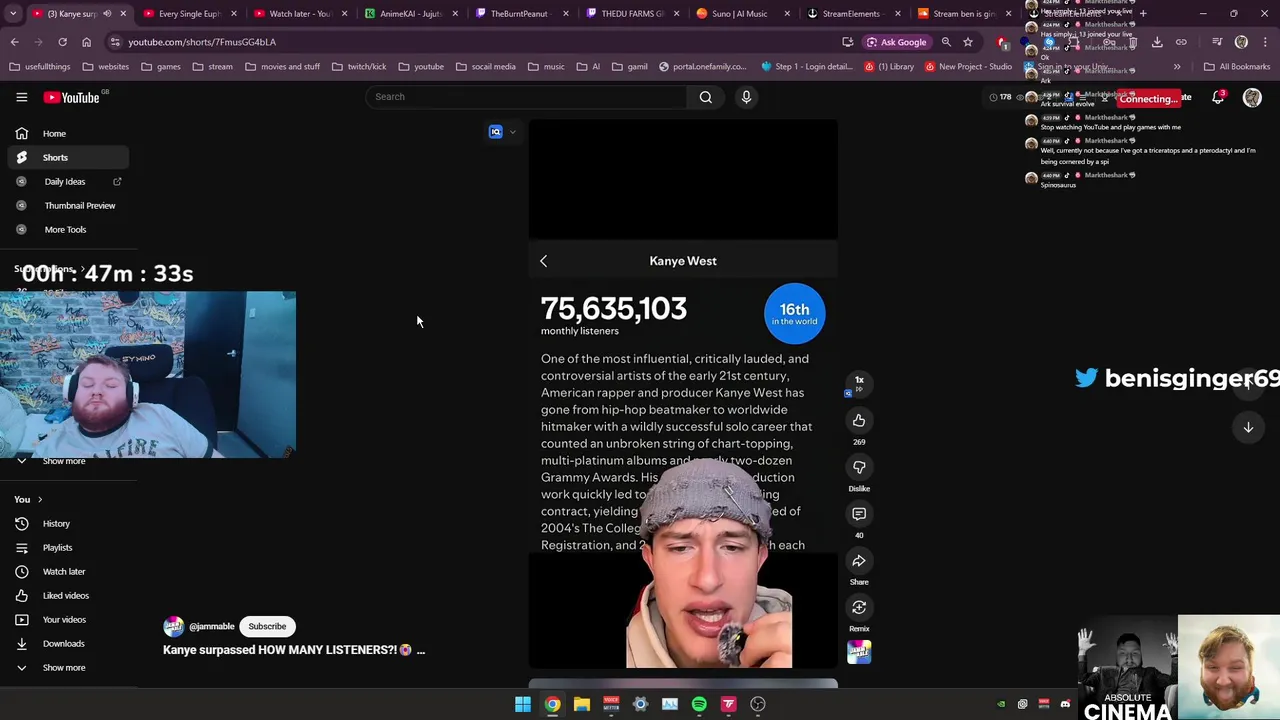The image size is (1280, 720).
Task: Open Spotify from taskbar
Action: point(699,704)
